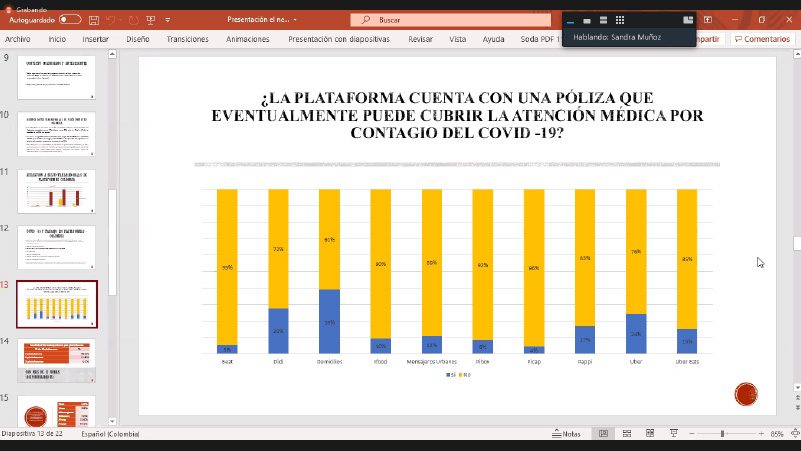Open Presentación con diapositivas tab
The image size is (801, 451).
click(x=339, y=39)
